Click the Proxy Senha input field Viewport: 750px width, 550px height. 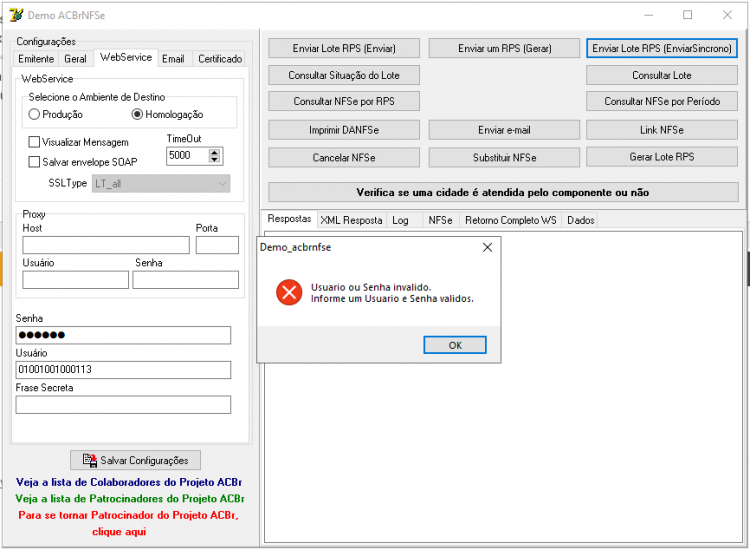tap(186, 280)
